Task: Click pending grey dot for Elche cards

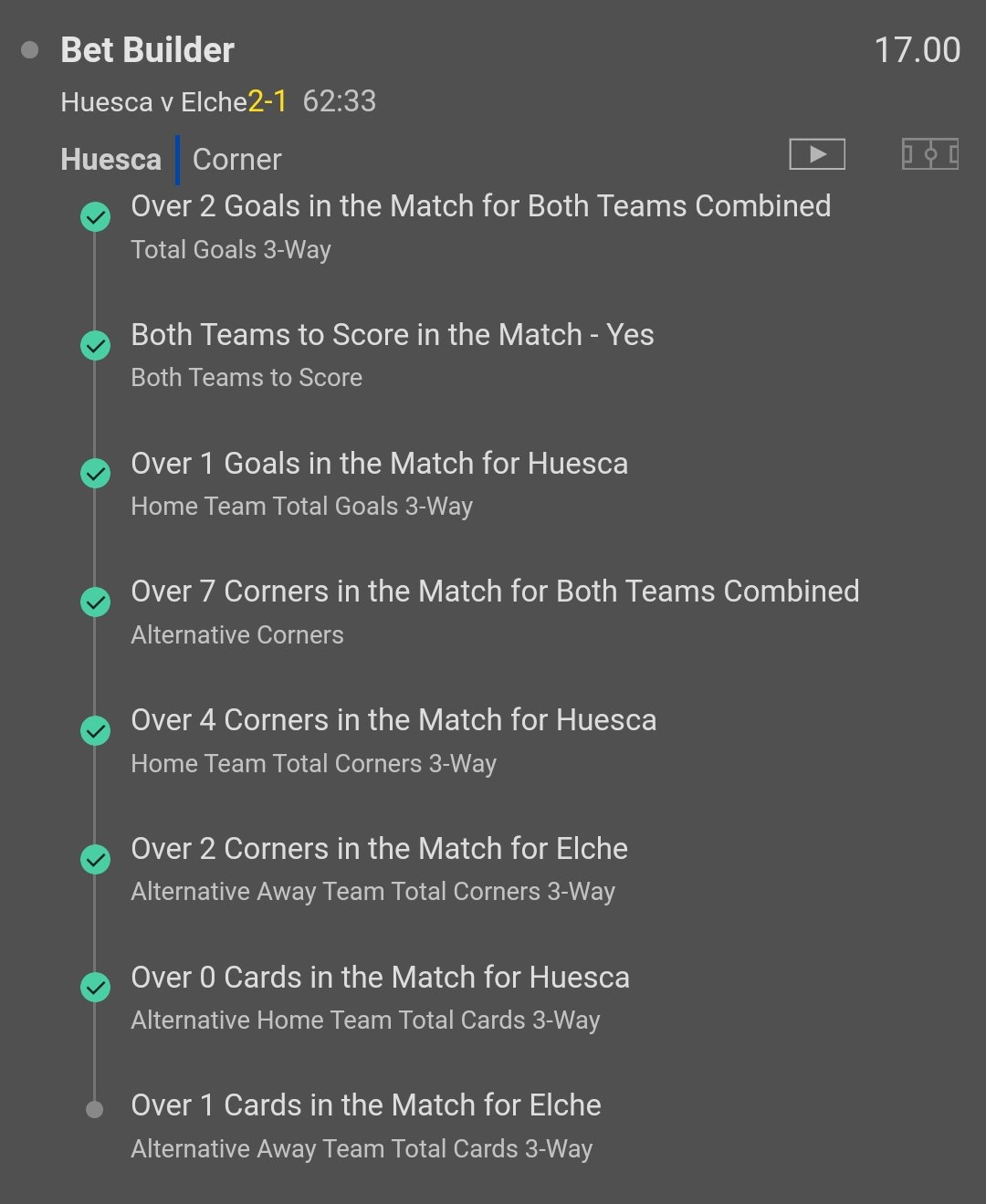Action: coord(94,1110)
